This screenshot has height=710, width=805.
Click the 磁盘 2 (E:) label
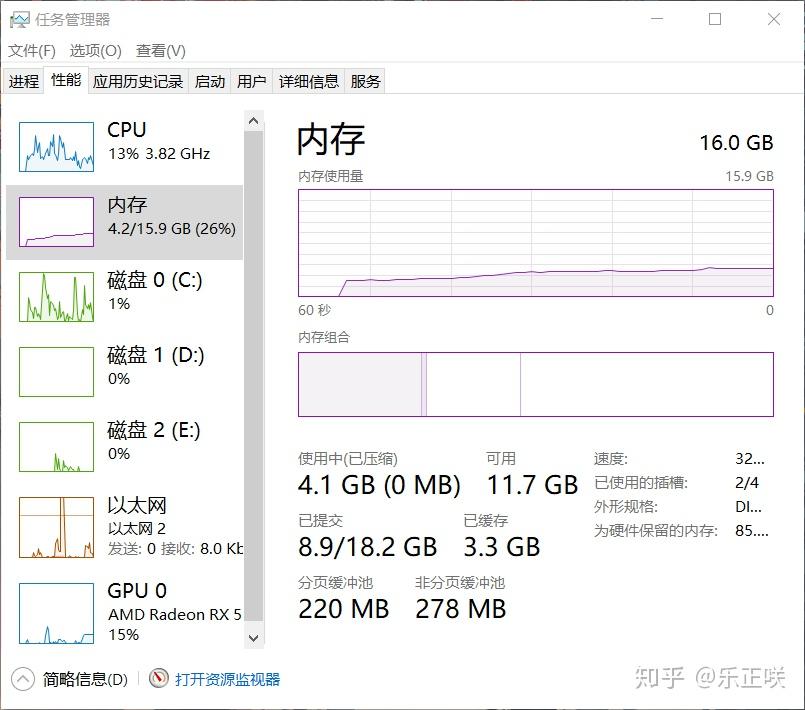pos(154,430)
